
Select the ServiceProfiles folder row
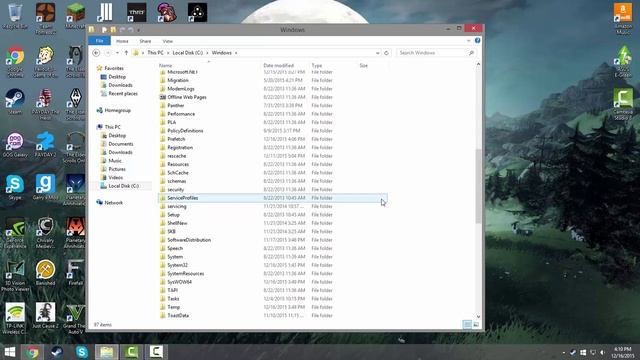(272, 198)
